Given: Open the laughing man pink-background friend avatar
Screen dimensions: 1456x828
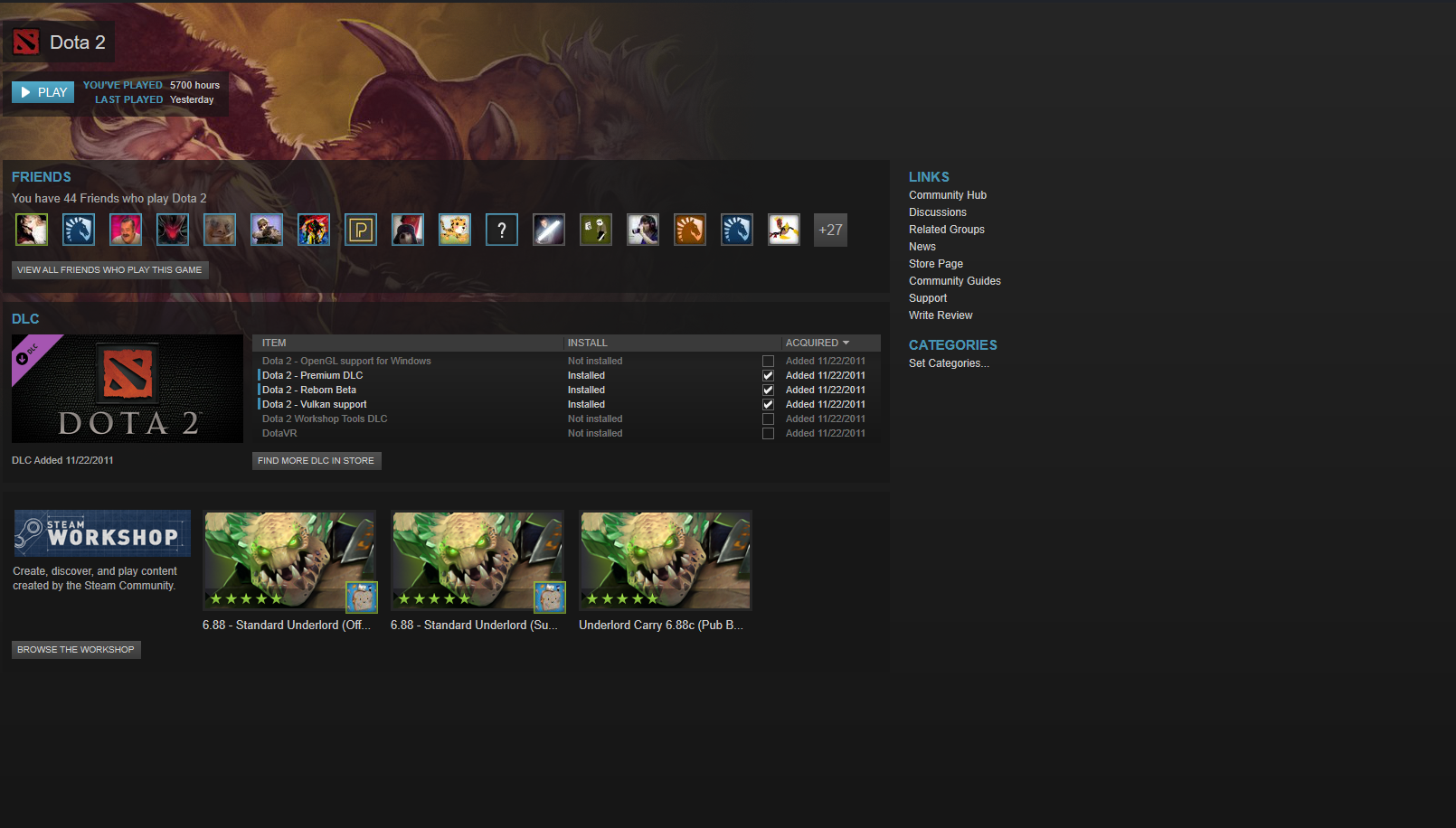Looking at the screenshot, I should click(x=126, y=230).
